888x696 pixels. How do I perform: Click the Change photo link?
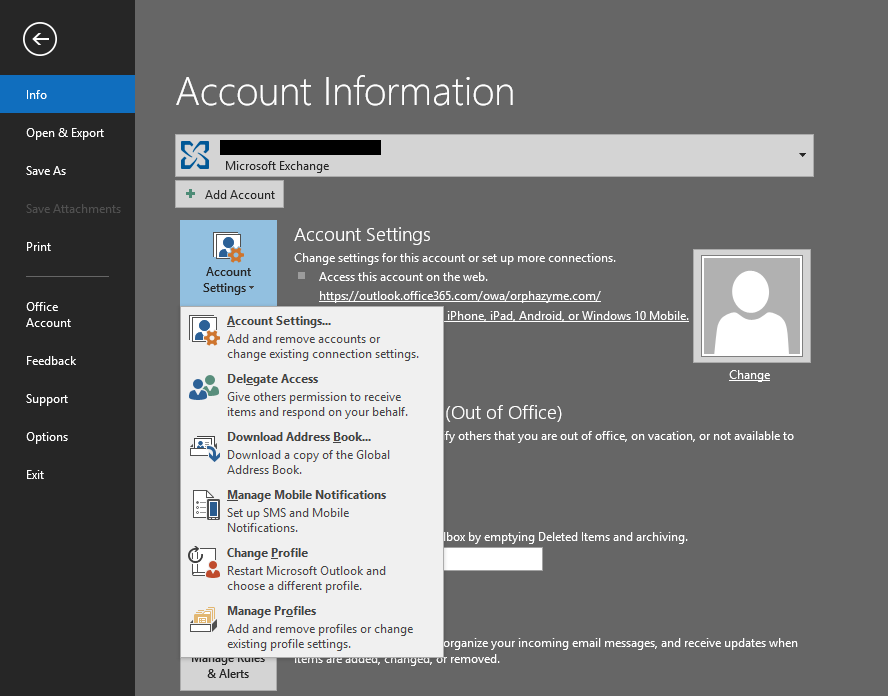(749, 374)
